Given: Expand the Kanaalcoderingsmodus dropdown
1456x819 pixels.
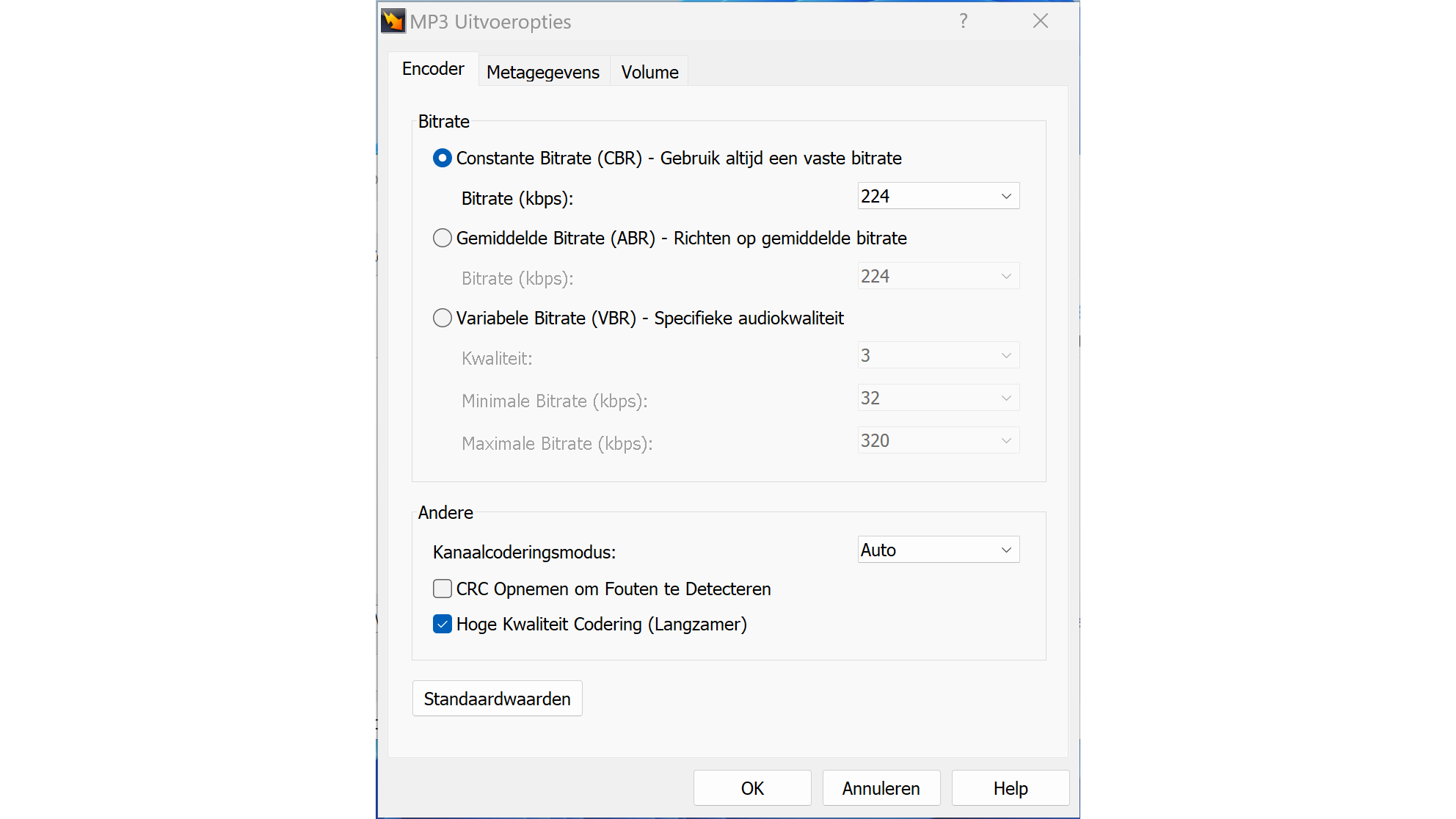Looking at the screenshot, I should click(x=938, y=550).
